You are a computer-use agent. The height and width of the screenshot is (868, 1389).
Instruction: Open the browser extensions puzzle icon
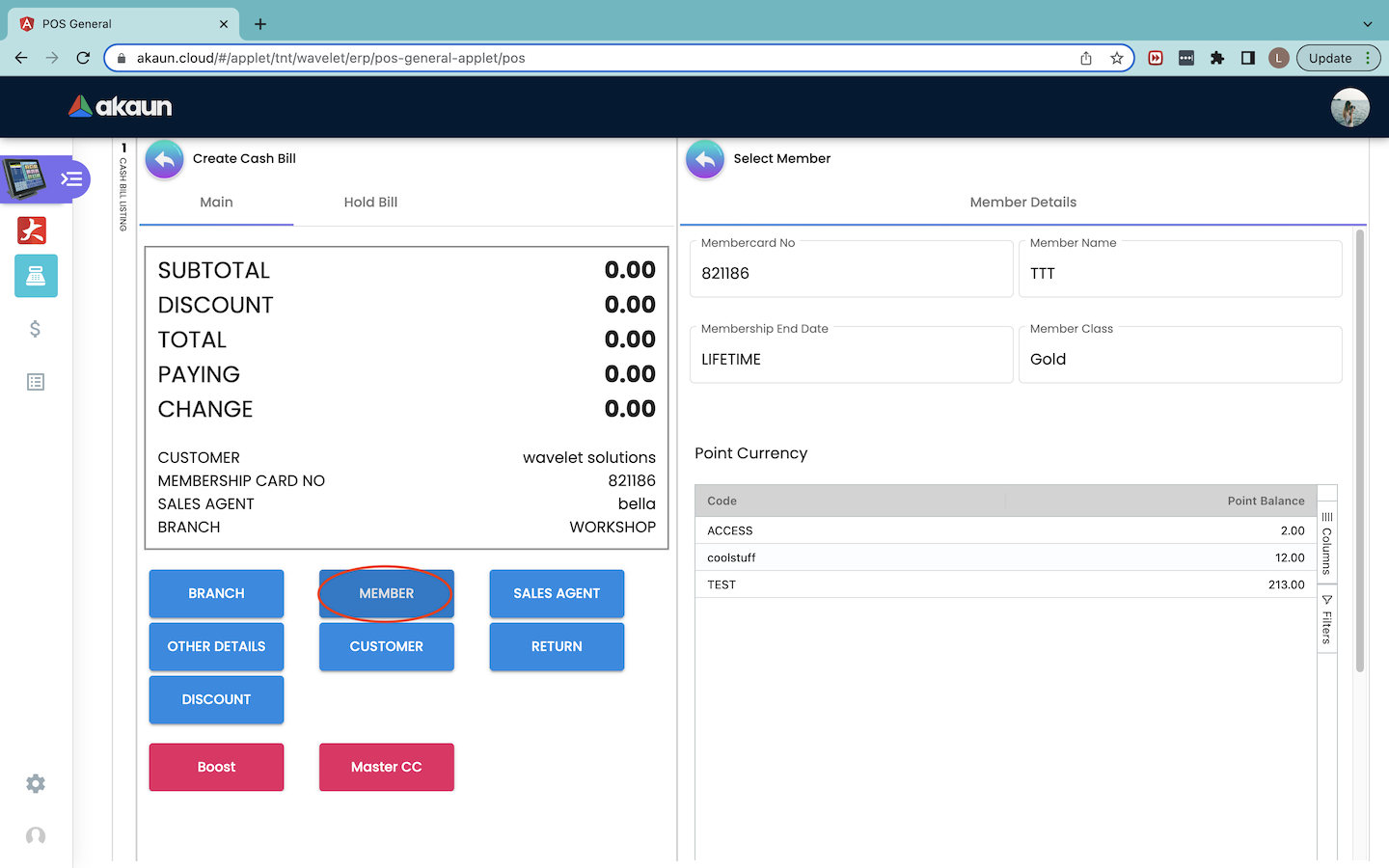point(1217,58)
